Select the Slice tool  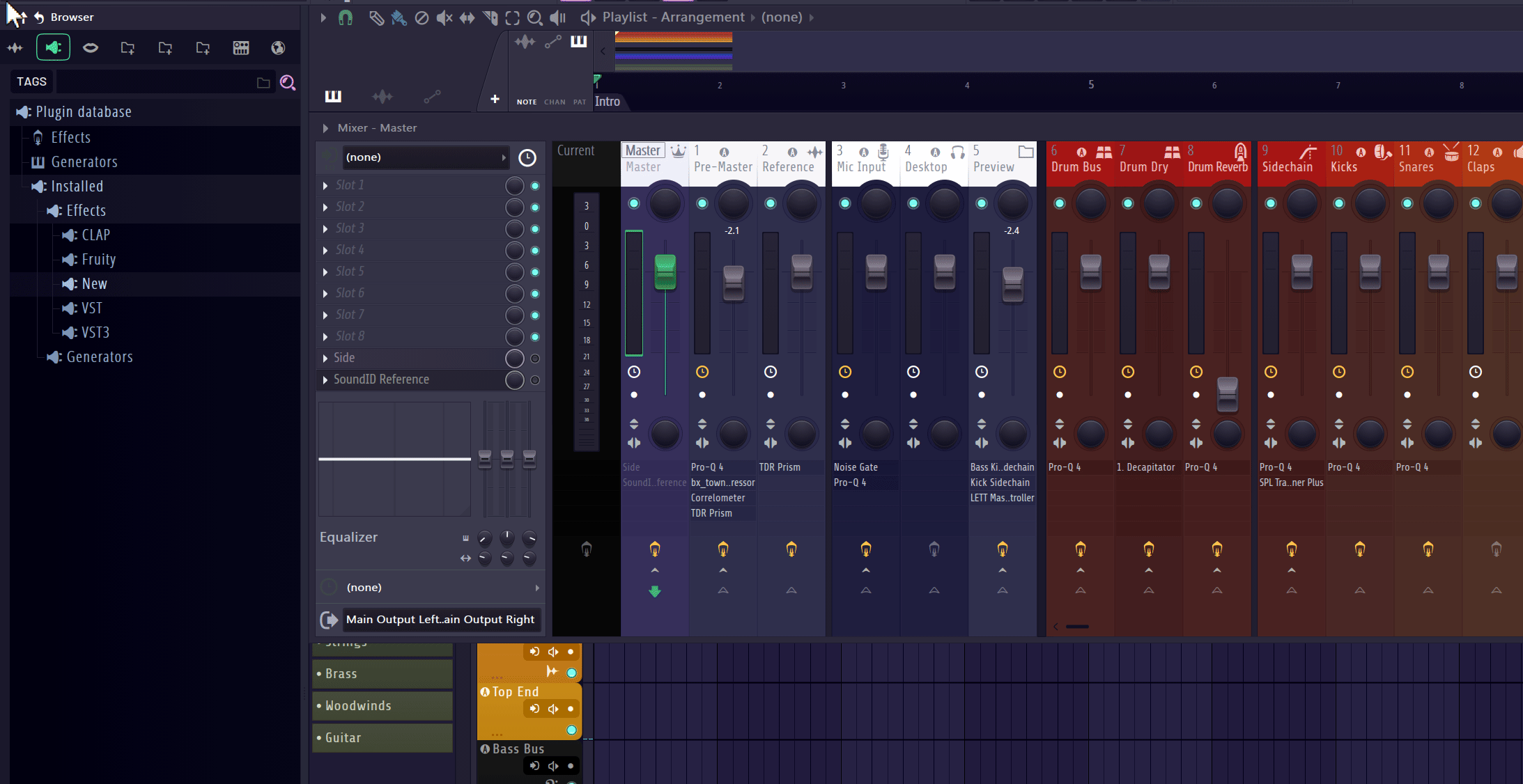pos(490,17)
